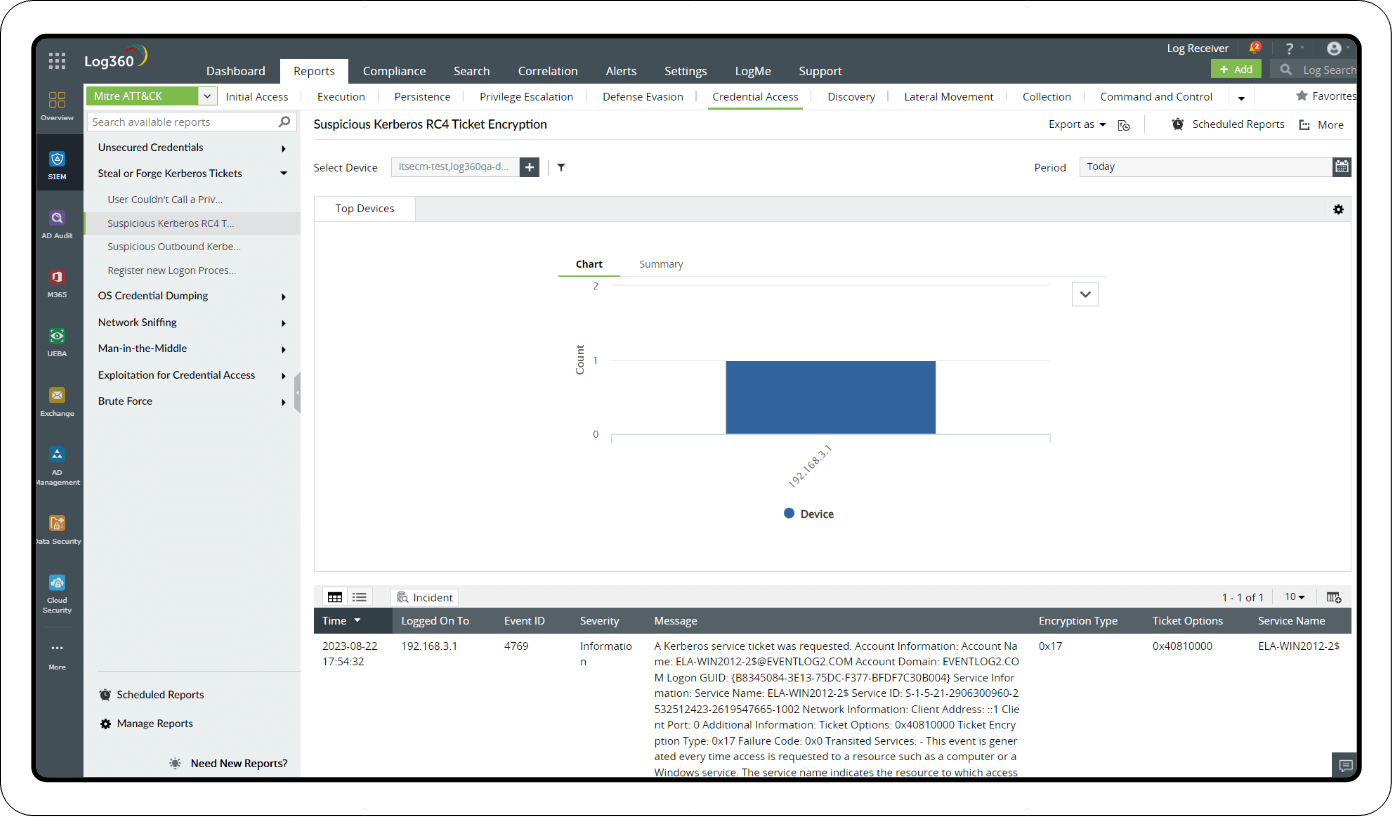Image resolution: width=1392 pixels, height=817 pixels.
Task: Open Manage Reports link
Action: pos(146,723)
